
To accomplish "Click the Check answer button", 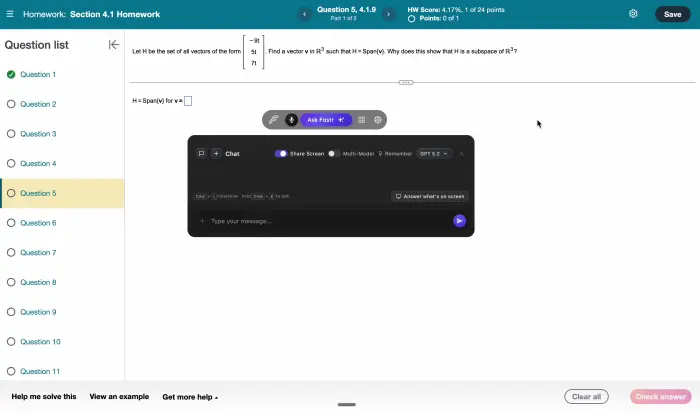I will click(x=661, y=396).
